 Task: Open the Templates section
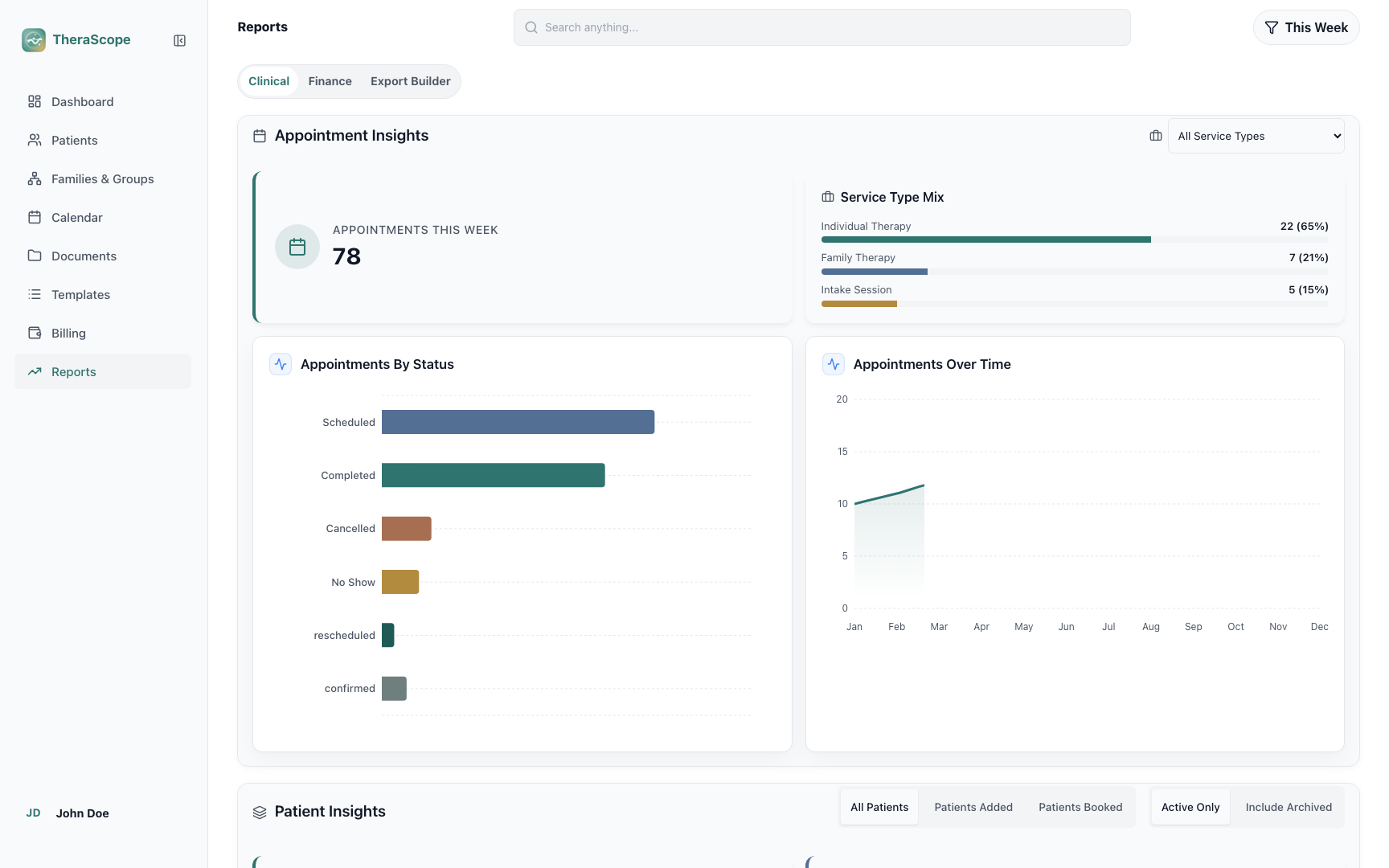[103, 294]
